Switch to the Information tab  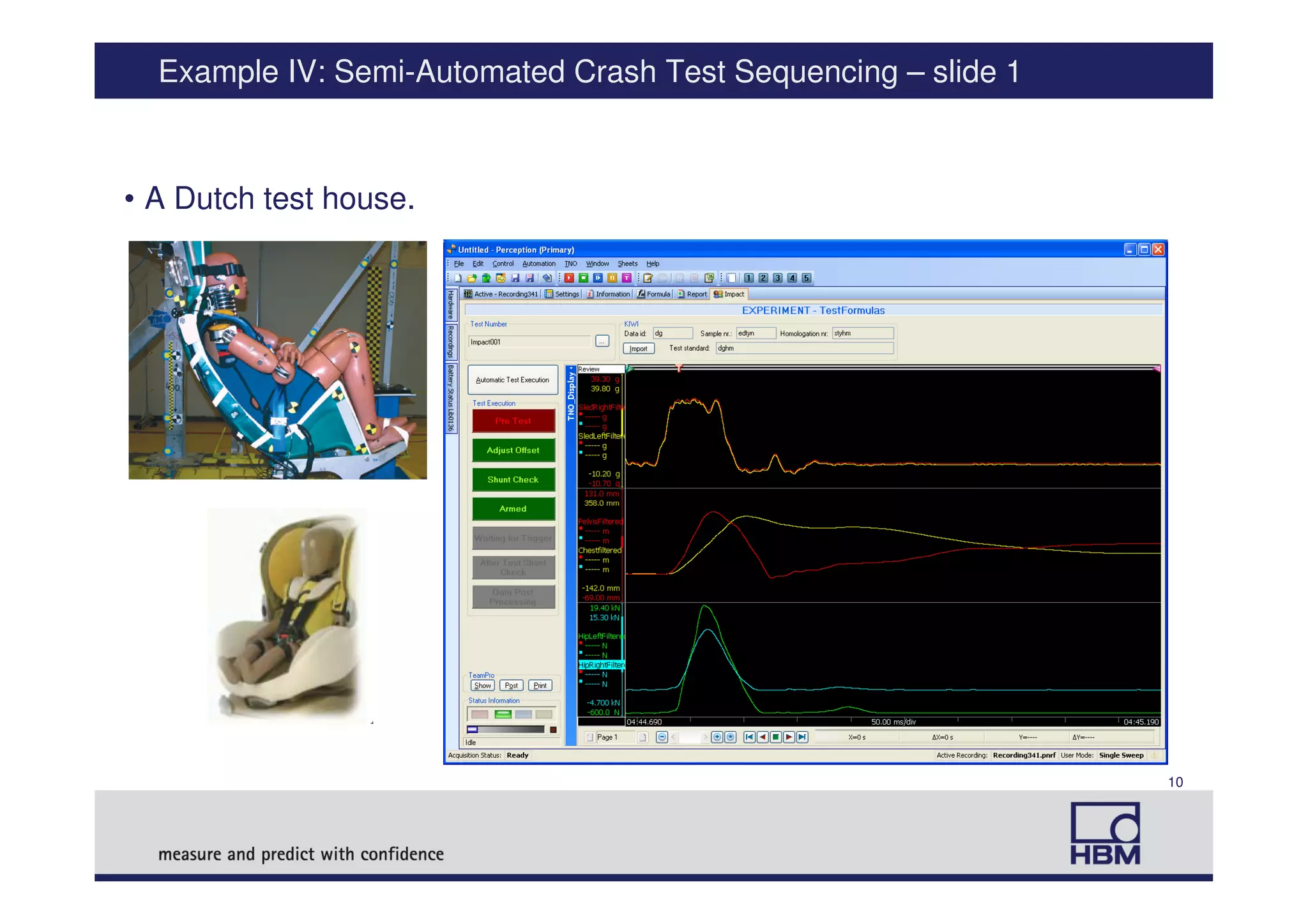pos(608,294)
